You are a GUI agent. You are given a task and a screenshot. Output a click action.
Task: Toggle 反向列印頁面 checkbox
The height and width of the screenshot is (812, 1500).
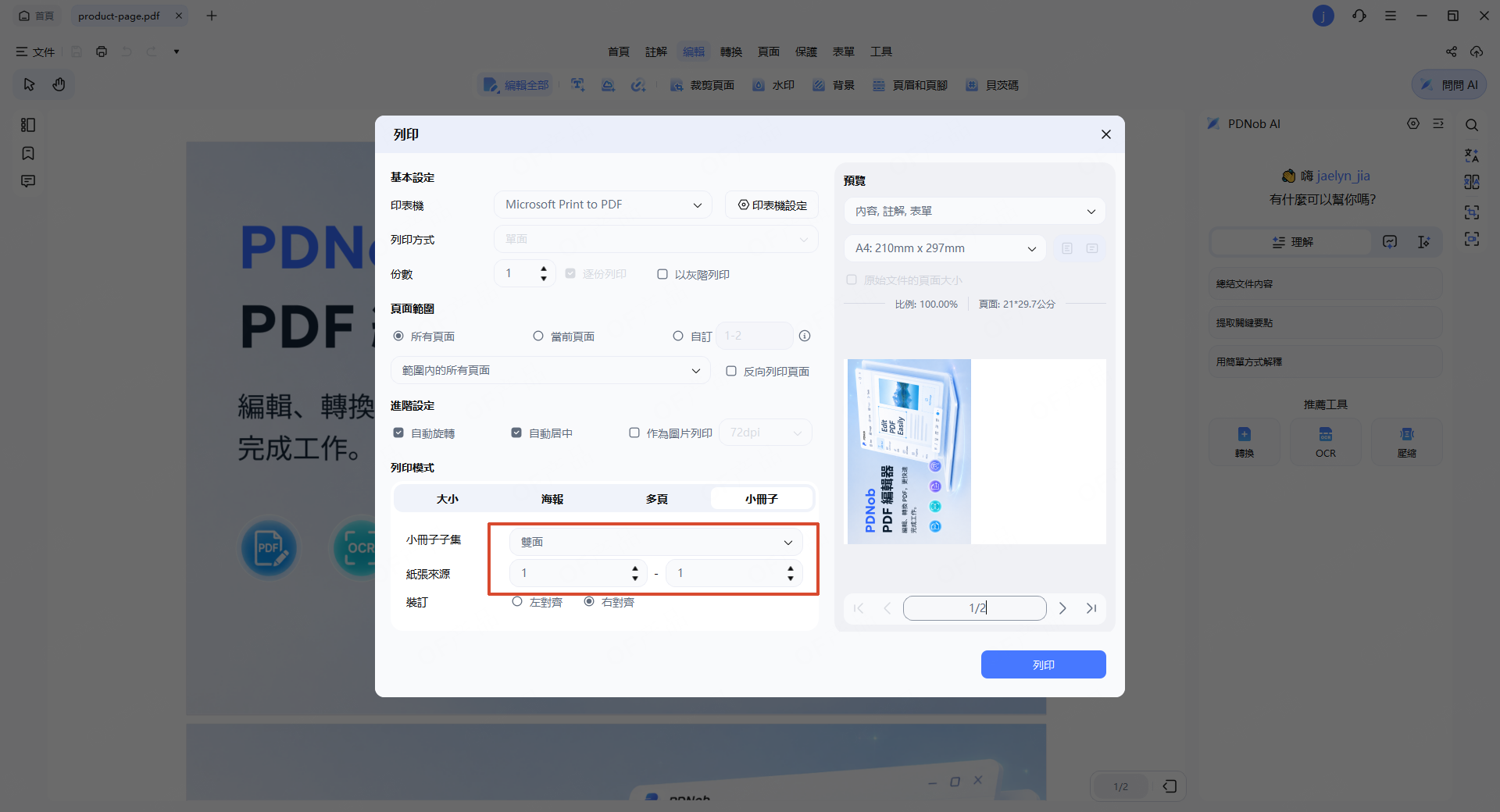tap(731, 371)
